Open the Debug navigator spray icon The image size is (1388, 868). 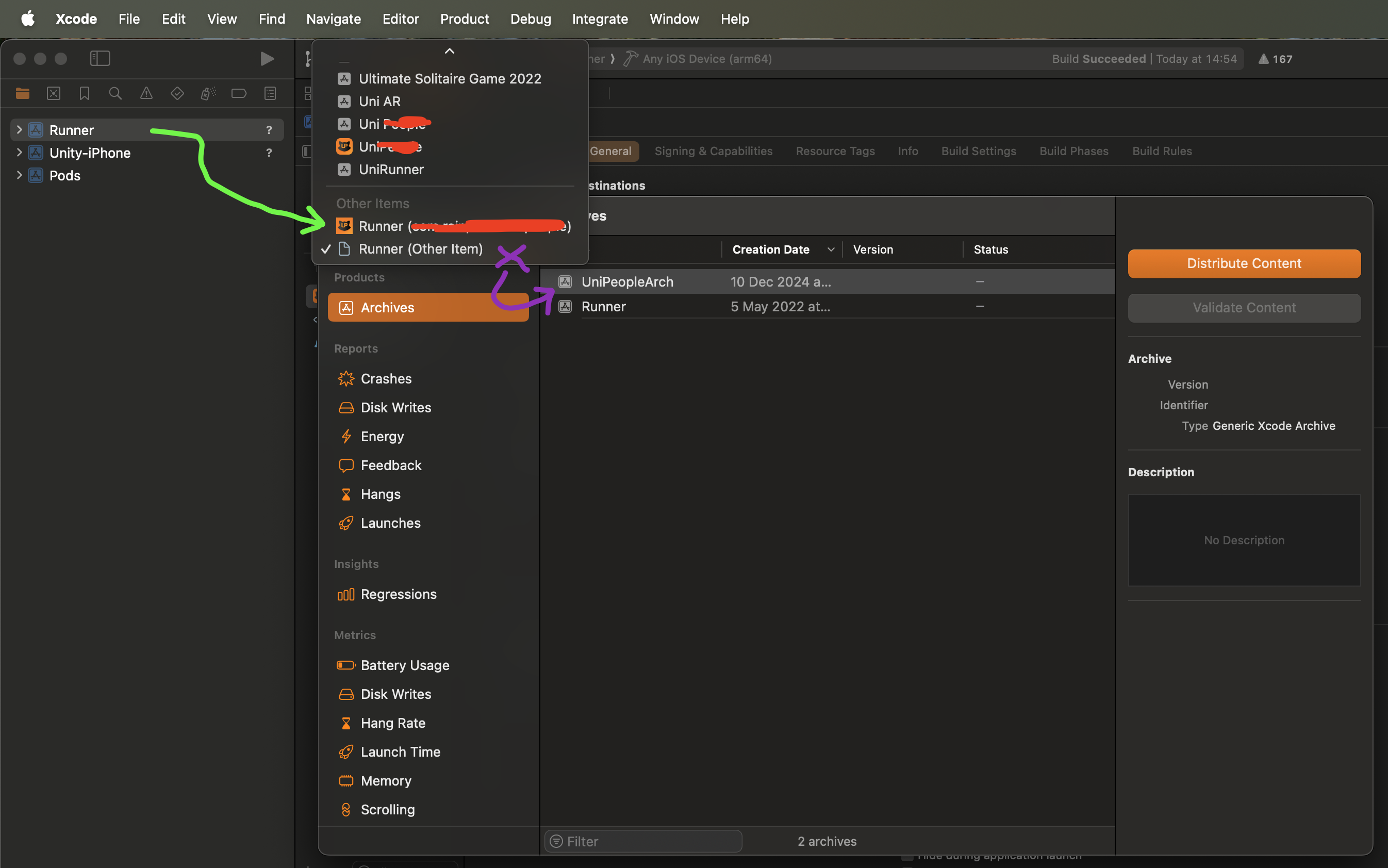pos(208,93)
